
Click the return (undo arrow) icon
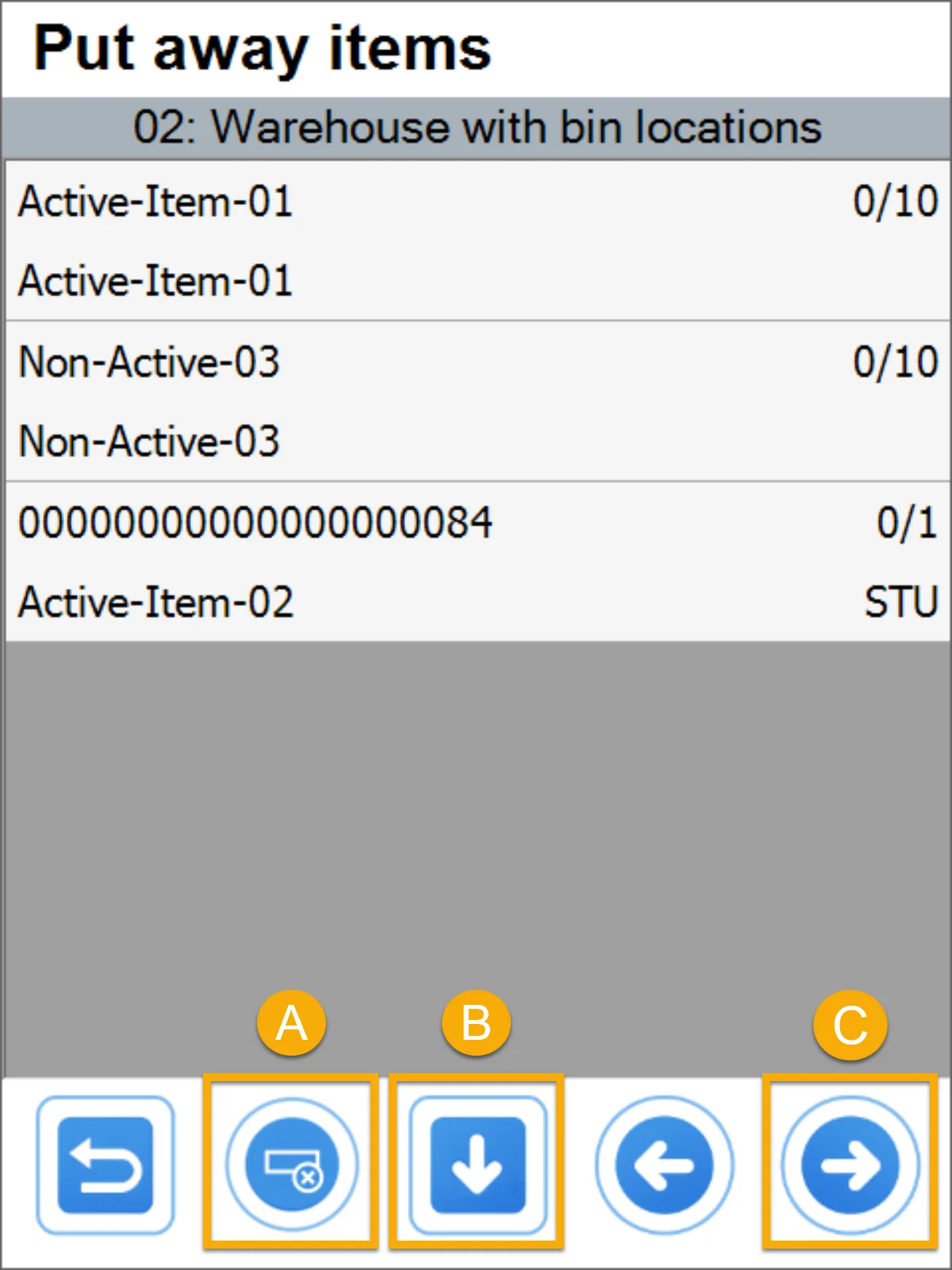[x=105, y=1164]
